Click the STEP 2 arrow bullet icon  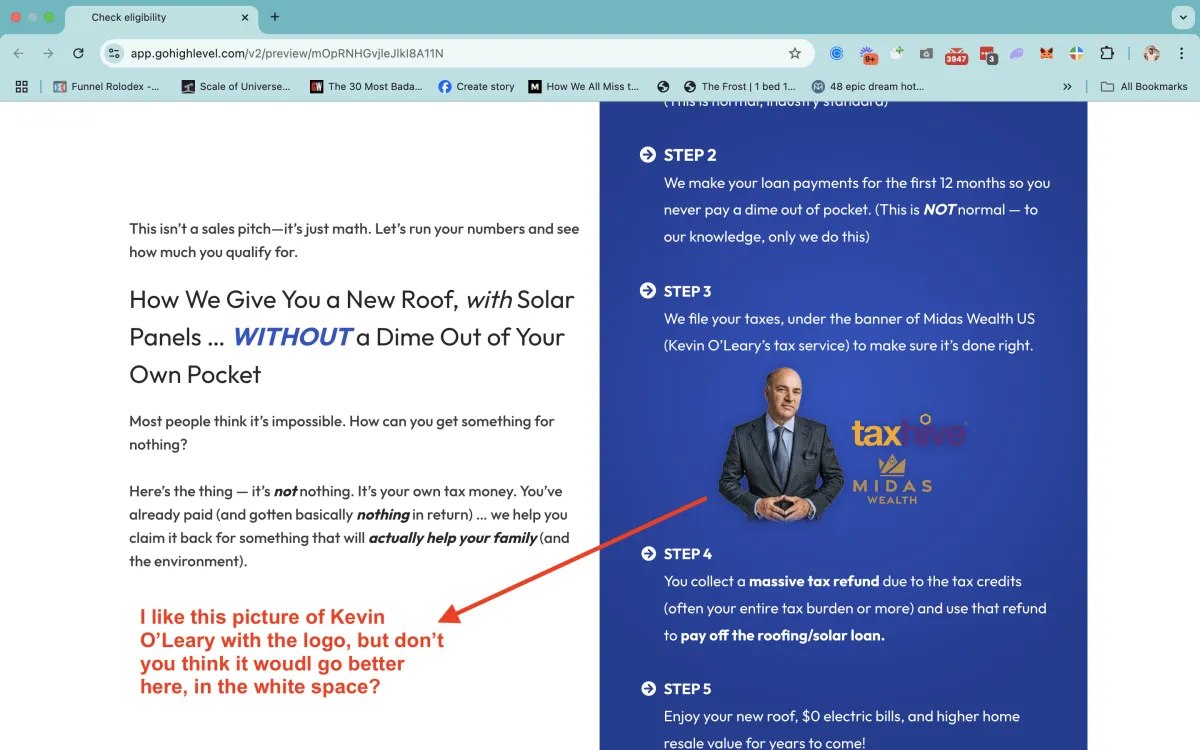coord(647,154)
